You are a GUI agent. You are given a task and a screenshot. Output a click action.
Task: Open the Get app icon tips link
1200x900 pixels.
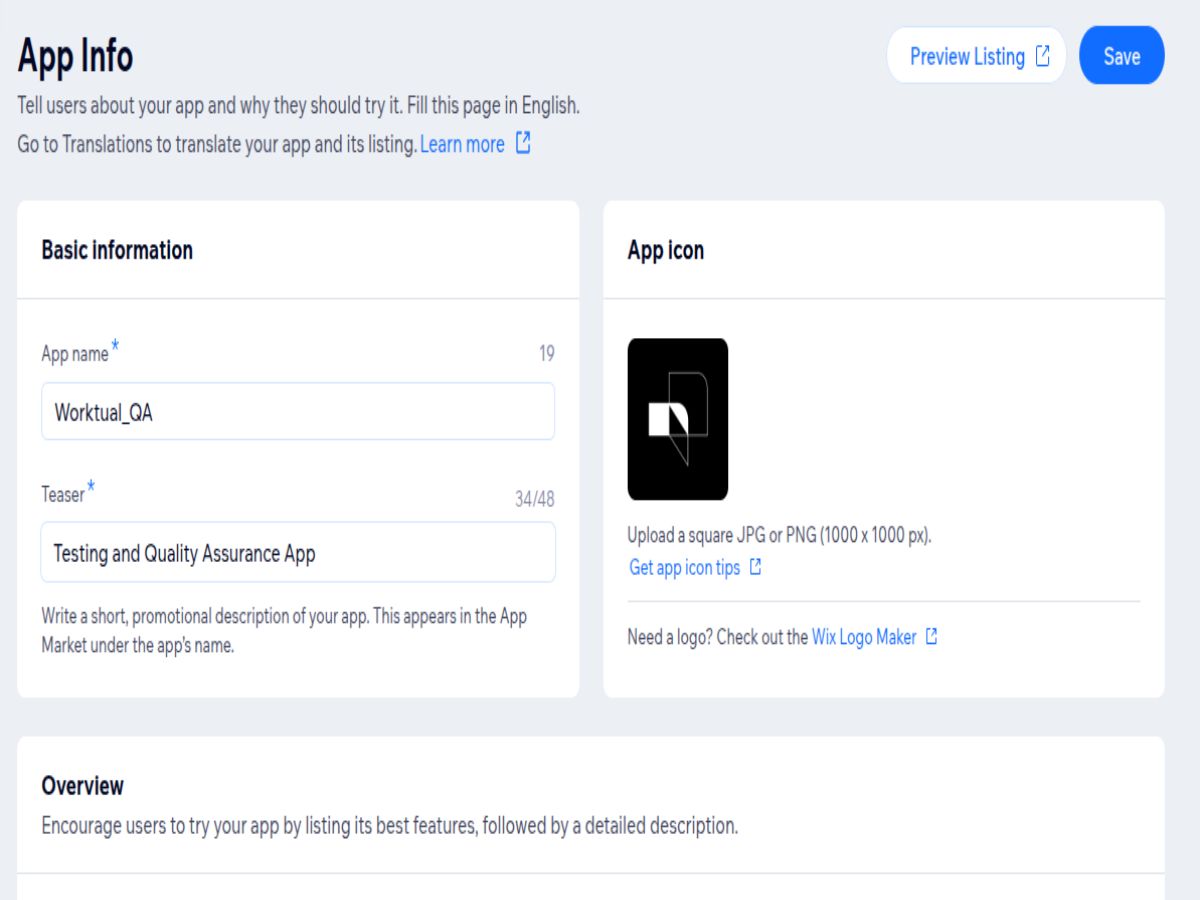[x=685, y=567]
